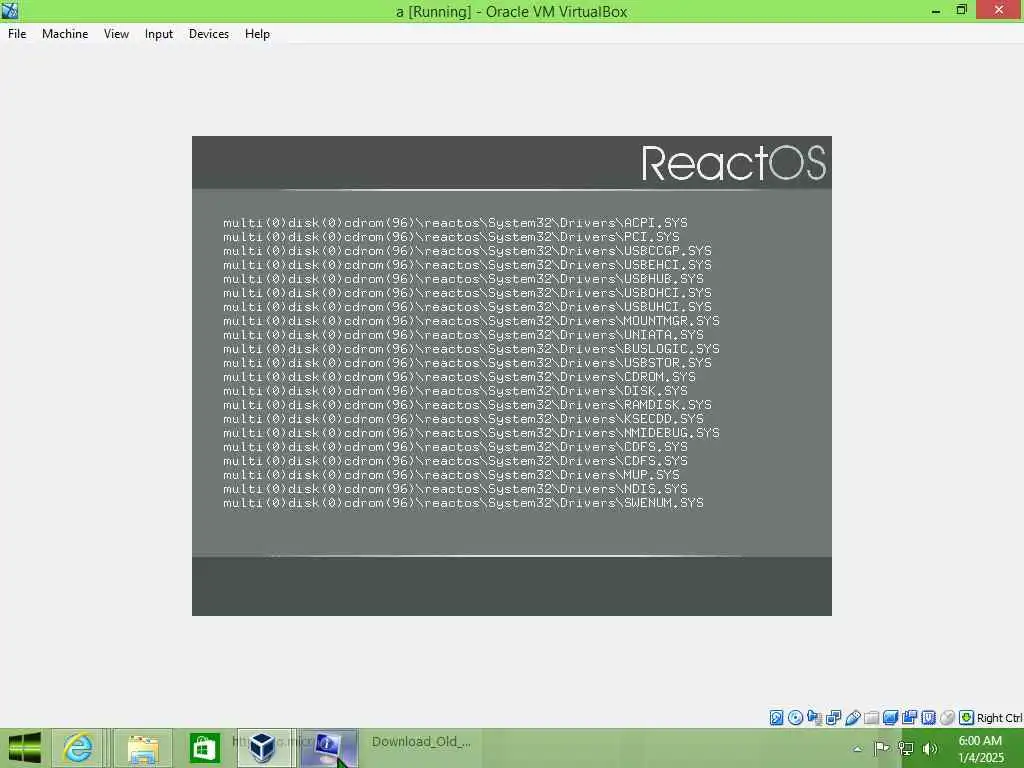The height and width of the screenshot is (768, 1024).
Task: Click the USBOHCI.SYS driver line
Action: tap(467, 293)
